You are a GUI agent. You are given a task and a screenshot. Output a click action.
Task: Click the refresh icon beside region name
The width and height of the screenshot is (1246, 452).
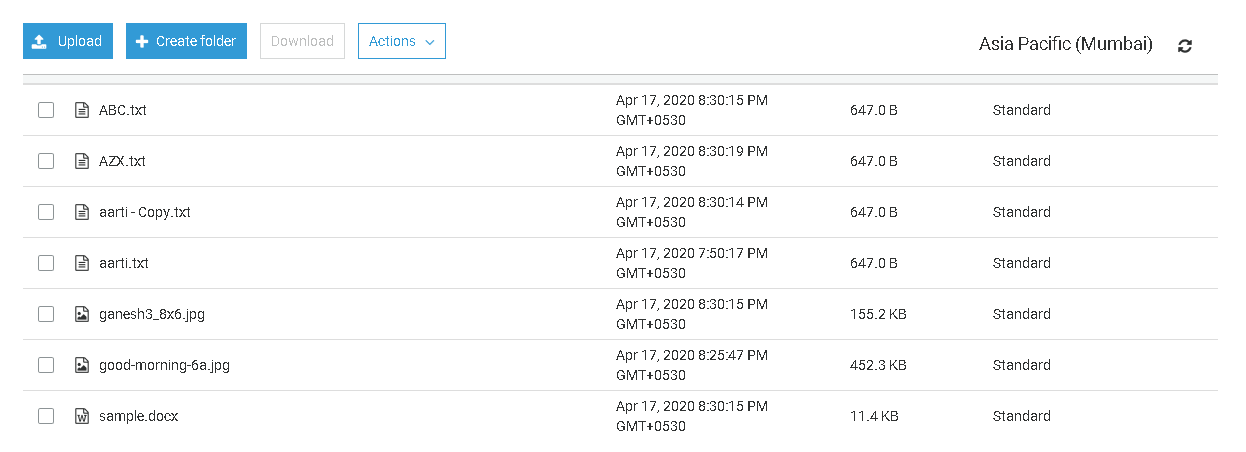(x=1185, y=45)
